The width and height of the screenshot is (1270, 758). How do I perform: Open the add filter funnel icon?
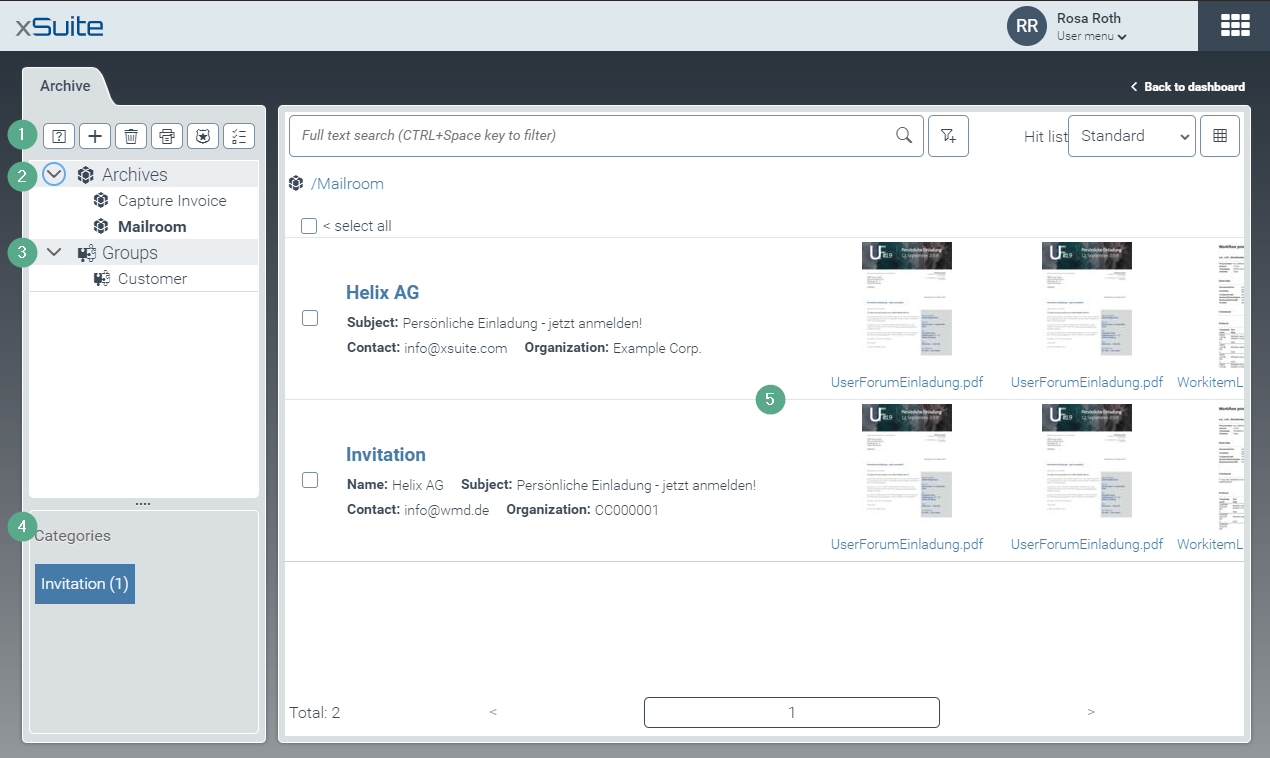coord(948,136)
